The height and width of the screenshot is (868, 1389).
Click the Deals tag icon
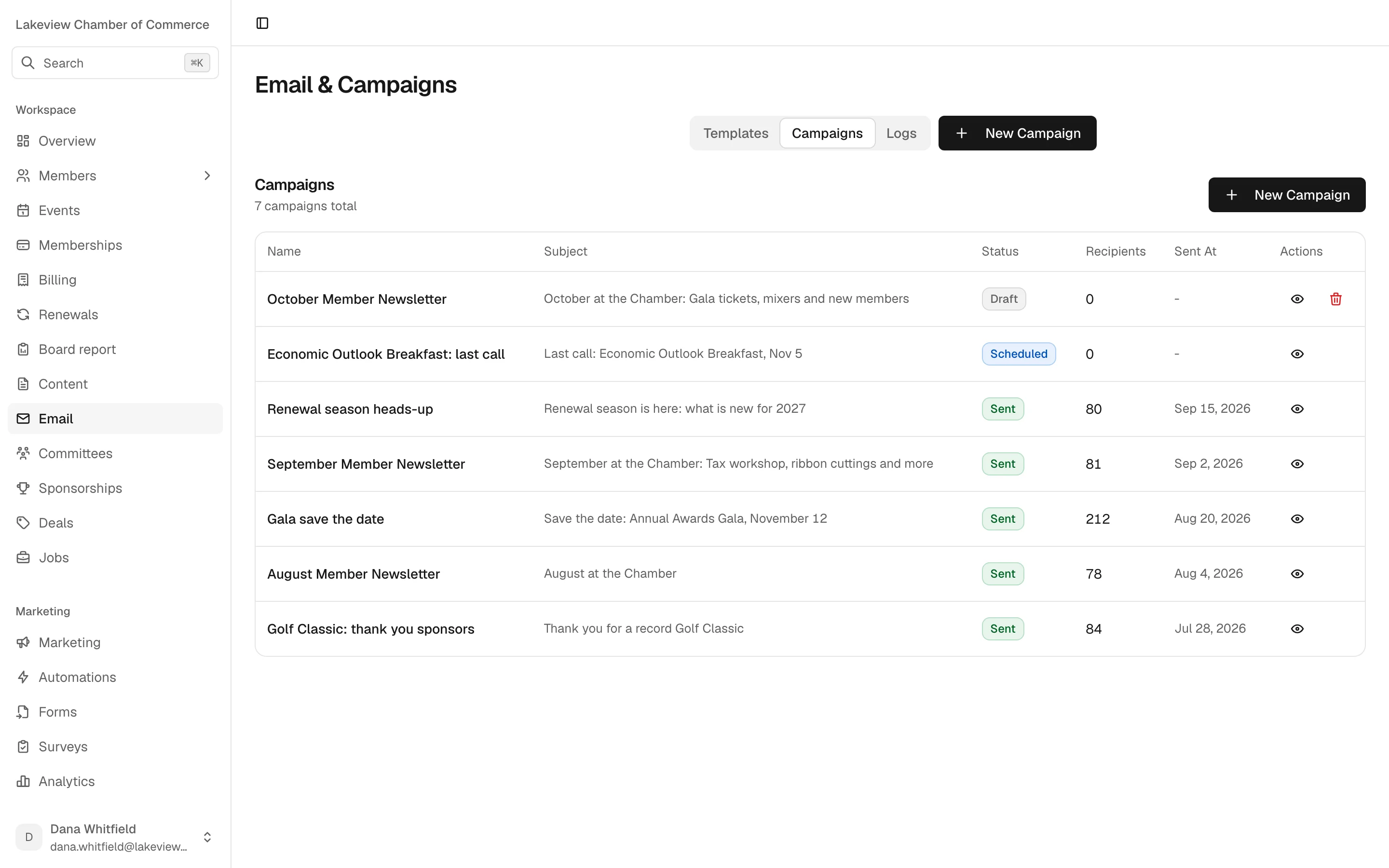click(x=23, y=523)
